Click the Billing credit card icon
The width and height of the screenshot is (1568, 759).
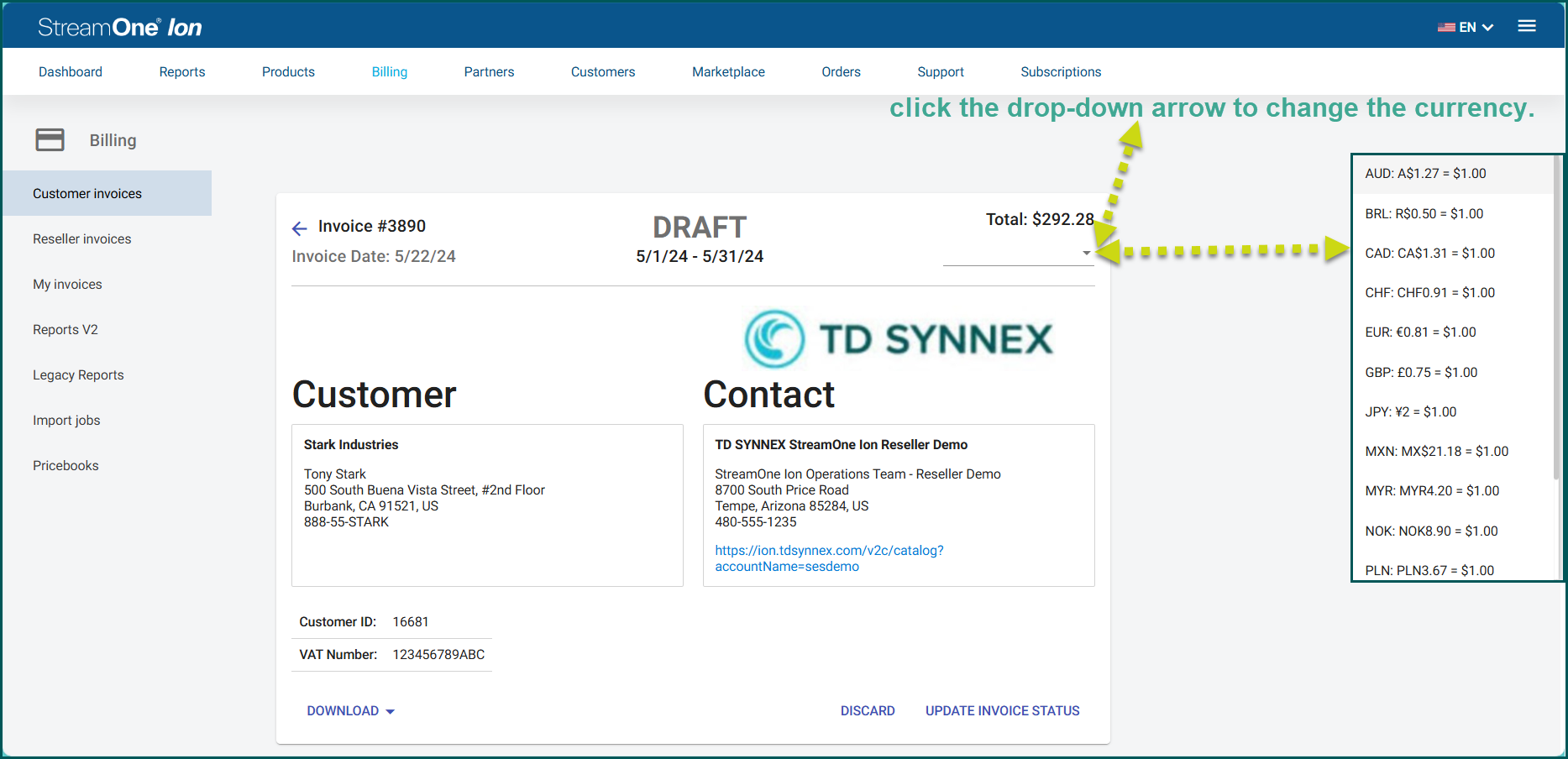point(50,139)
